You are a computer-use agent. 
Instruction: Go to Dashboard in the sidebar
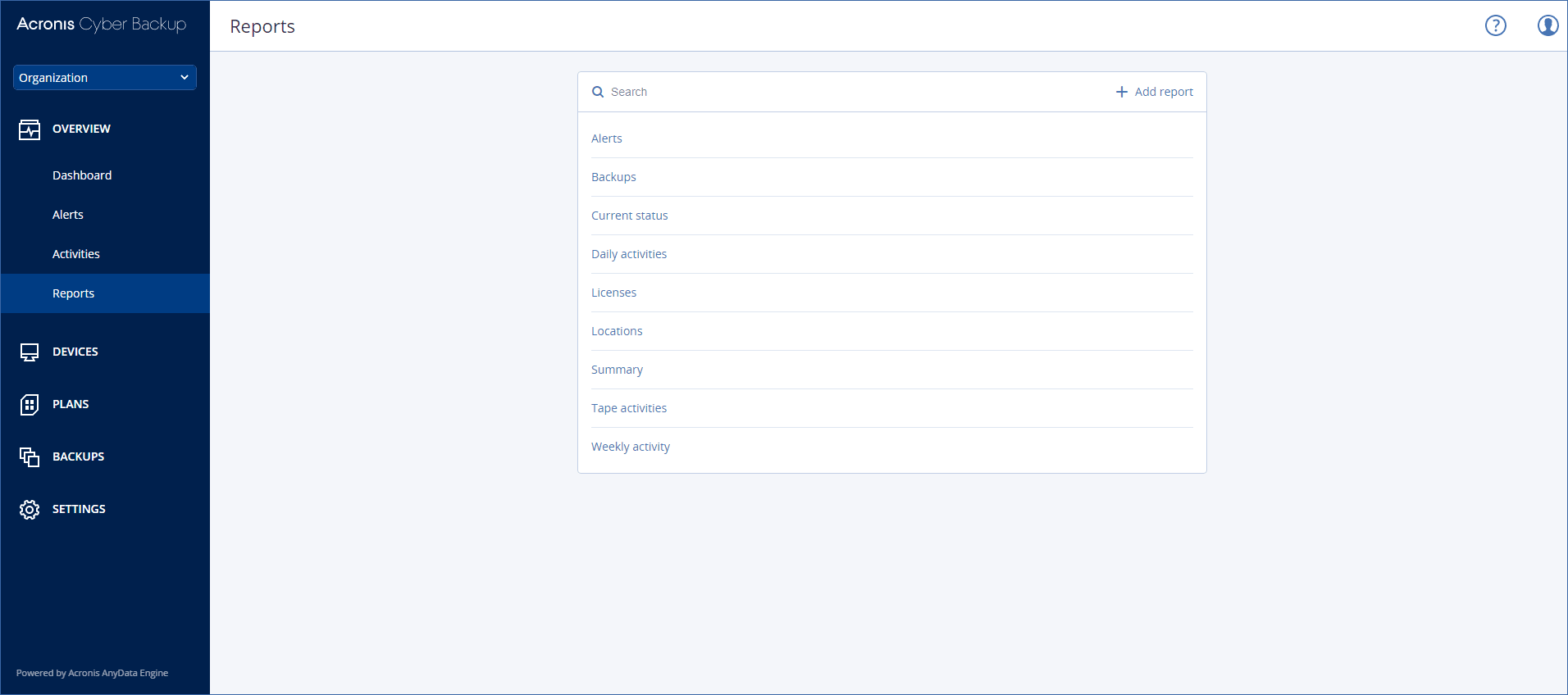click(82, 175)
